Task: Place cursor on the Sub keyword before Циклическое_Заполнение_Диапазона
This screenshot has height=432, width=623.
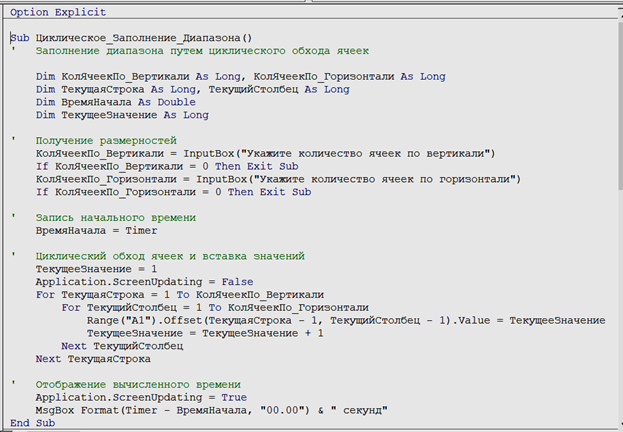Action: [20, 38]
